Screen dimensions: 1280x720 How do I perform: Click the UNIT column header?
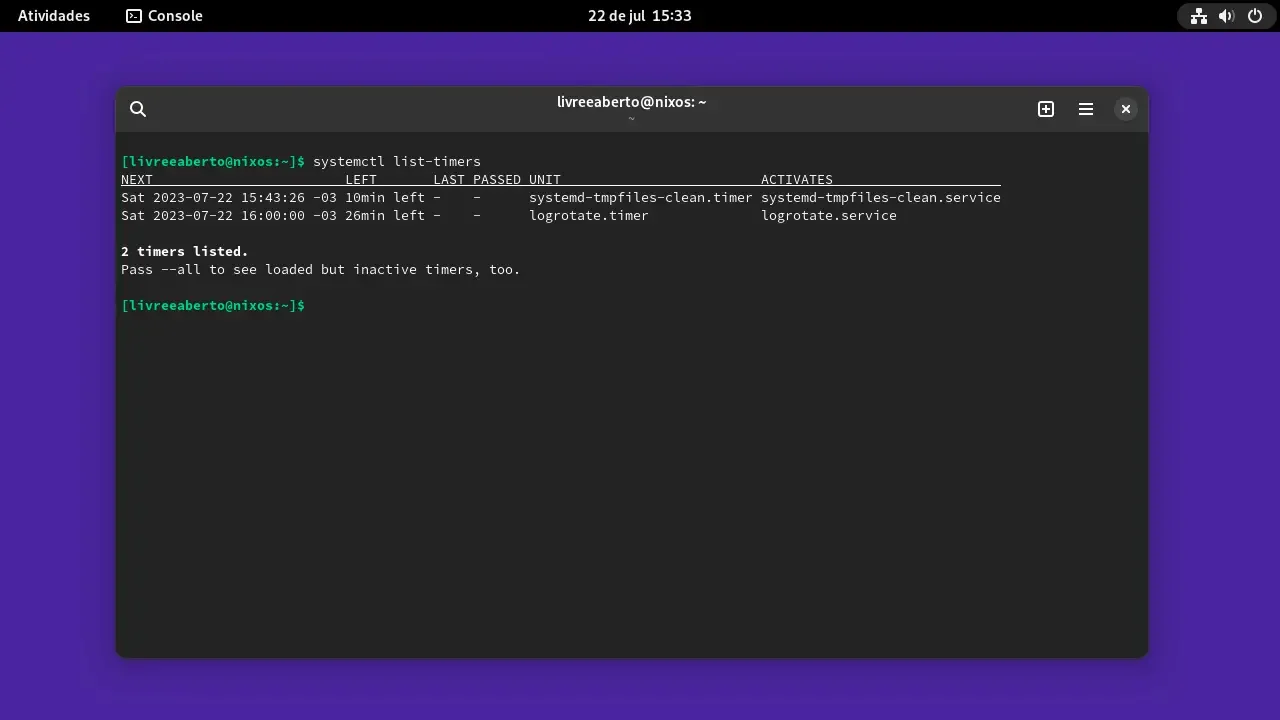545,180
